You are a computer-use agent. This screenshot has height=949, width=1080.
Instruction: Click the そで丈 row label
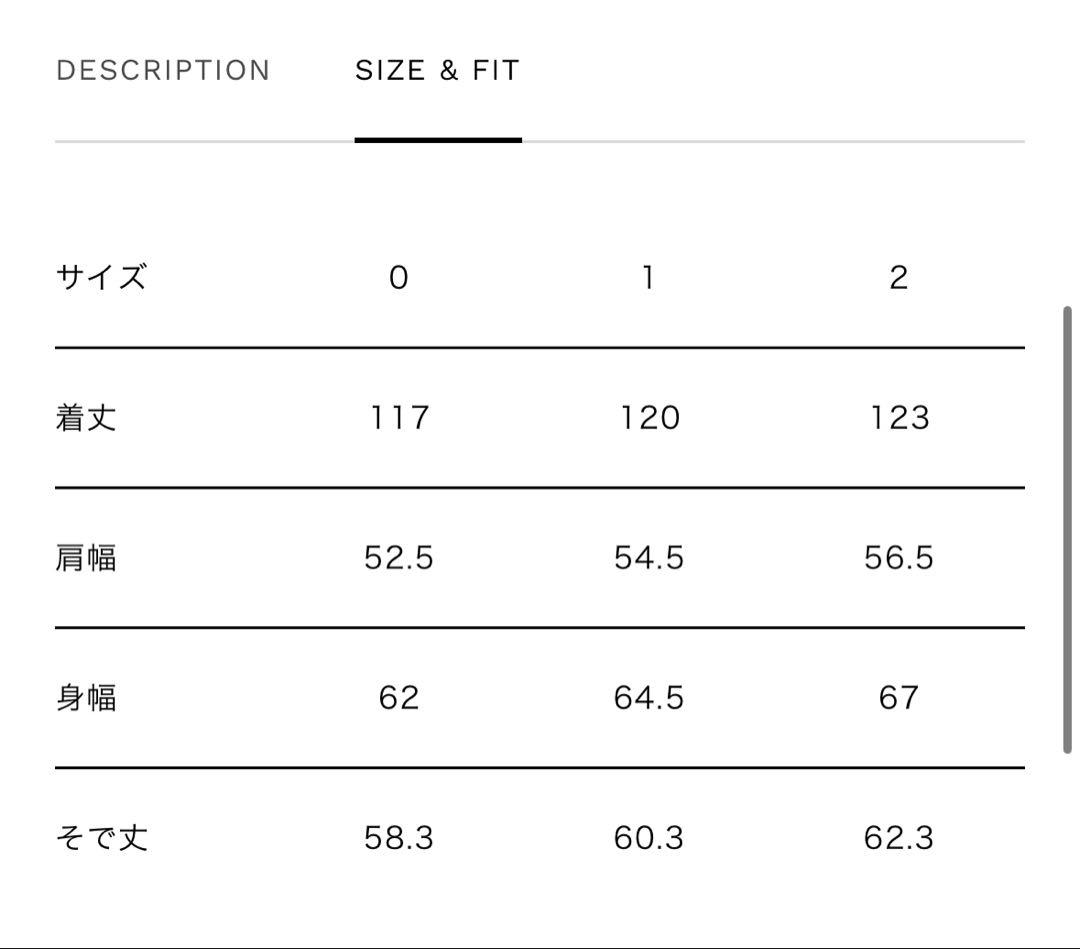(103, 838)
